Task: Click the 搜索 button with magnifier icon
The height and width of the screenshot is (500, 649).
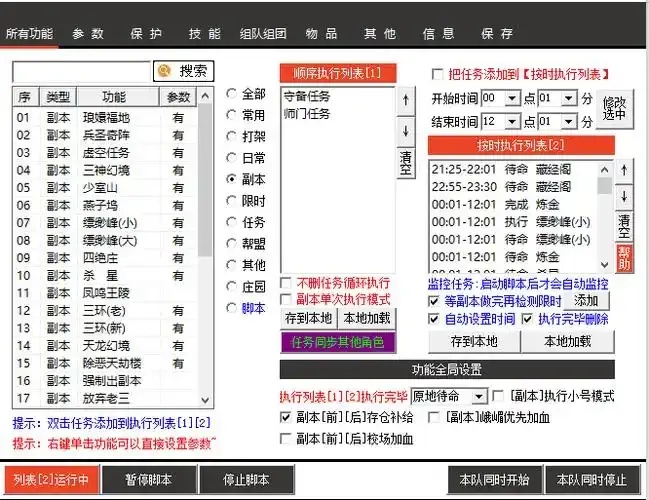Action: (x=183, y=71)
